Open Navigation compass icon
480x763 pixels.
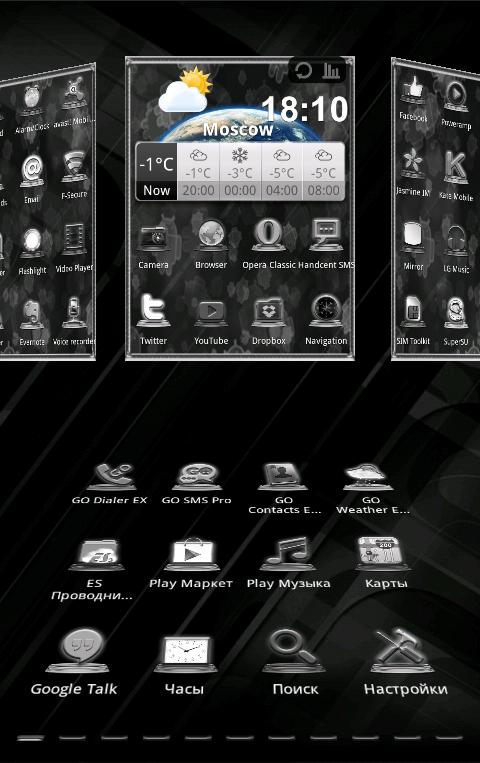click(x=326, y=310)
